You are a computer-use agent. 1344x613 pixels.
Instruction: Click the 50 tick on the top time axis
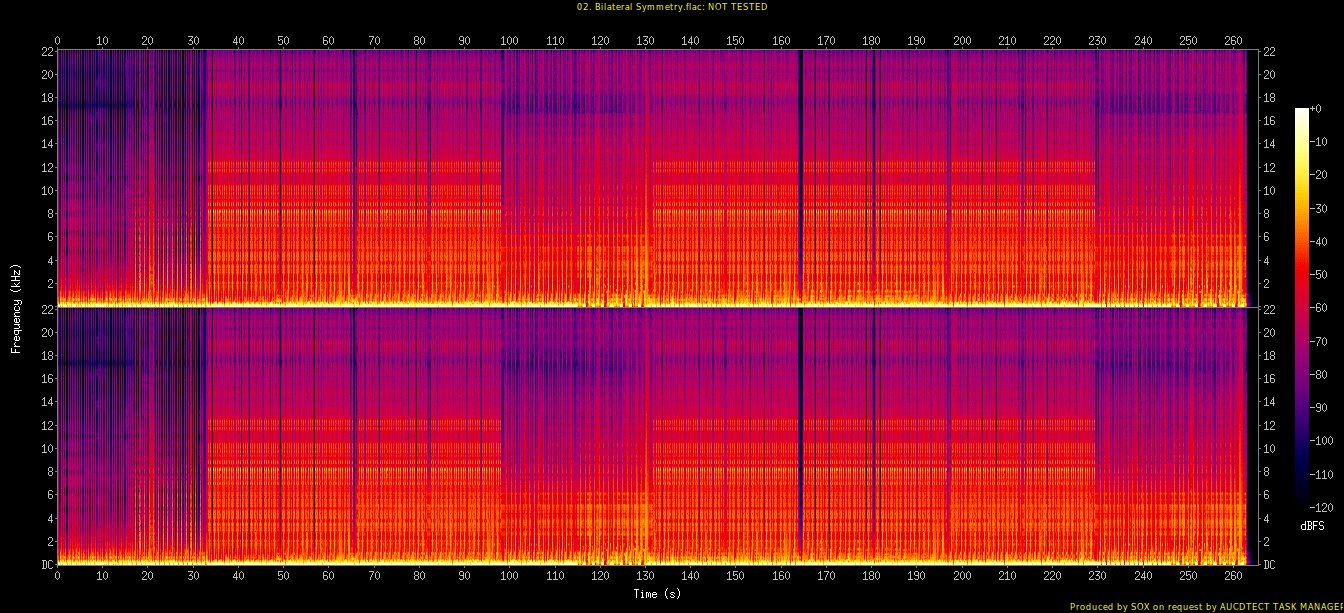(x=283, y=40)
